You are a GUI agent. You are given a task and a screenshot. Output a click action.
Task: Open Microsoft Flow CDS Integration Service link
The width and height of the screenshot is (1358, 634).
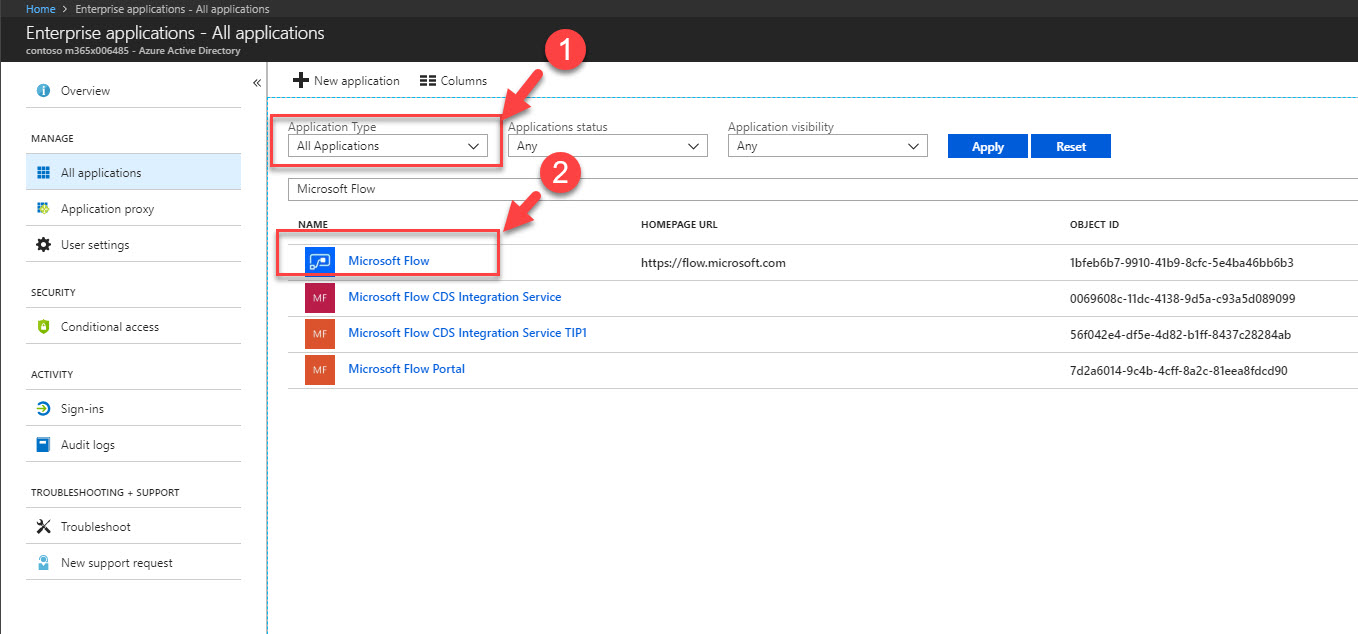click(455, 297)
